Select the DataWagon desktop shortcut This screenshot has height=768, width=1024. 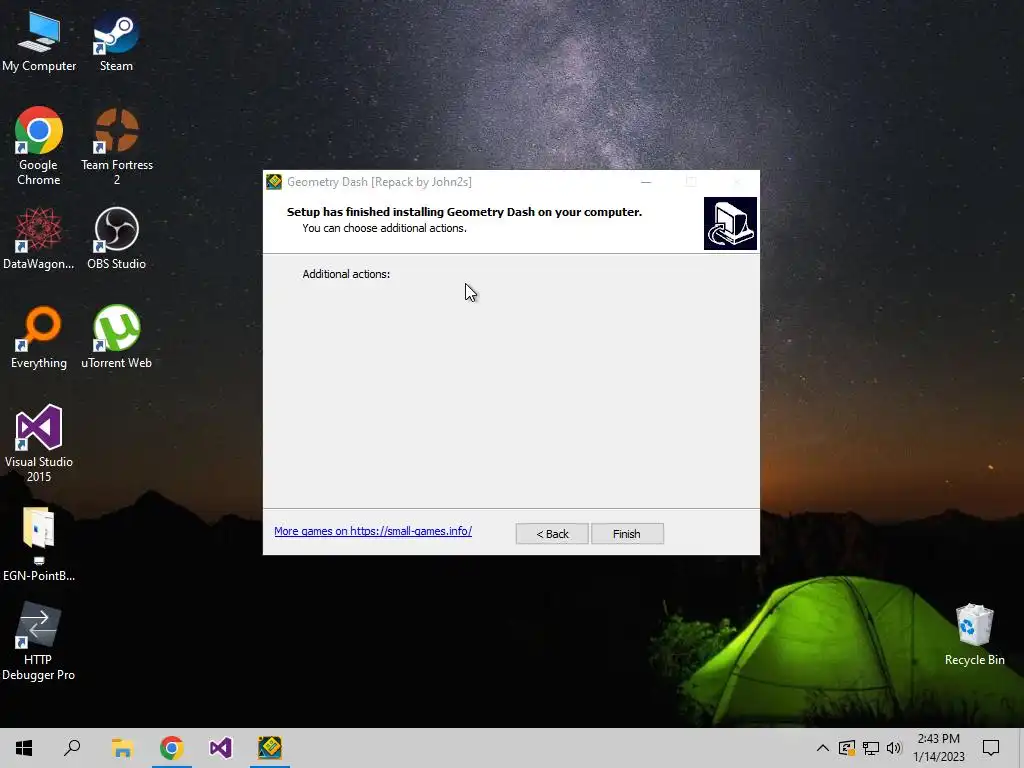39,238
